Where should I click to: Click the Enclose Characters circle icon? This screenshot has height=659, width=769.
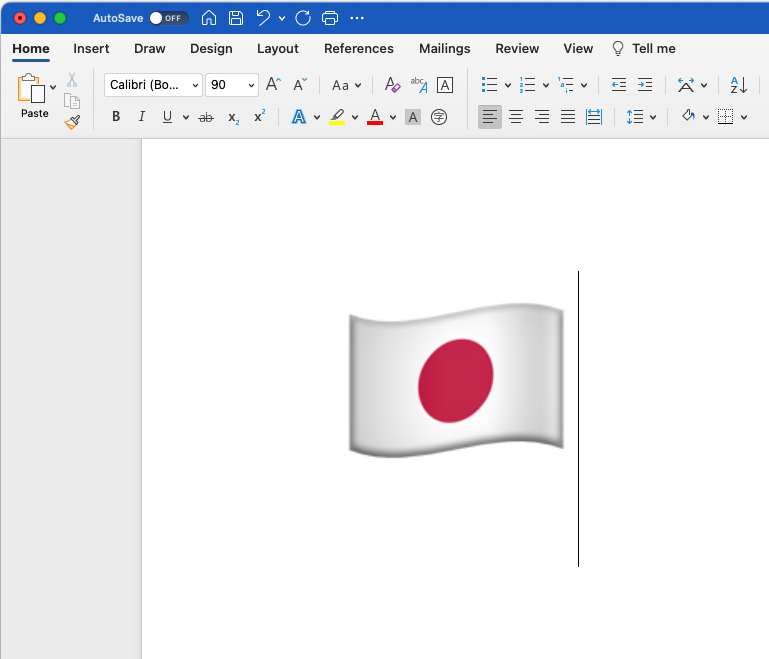click(x=439, y=117)
